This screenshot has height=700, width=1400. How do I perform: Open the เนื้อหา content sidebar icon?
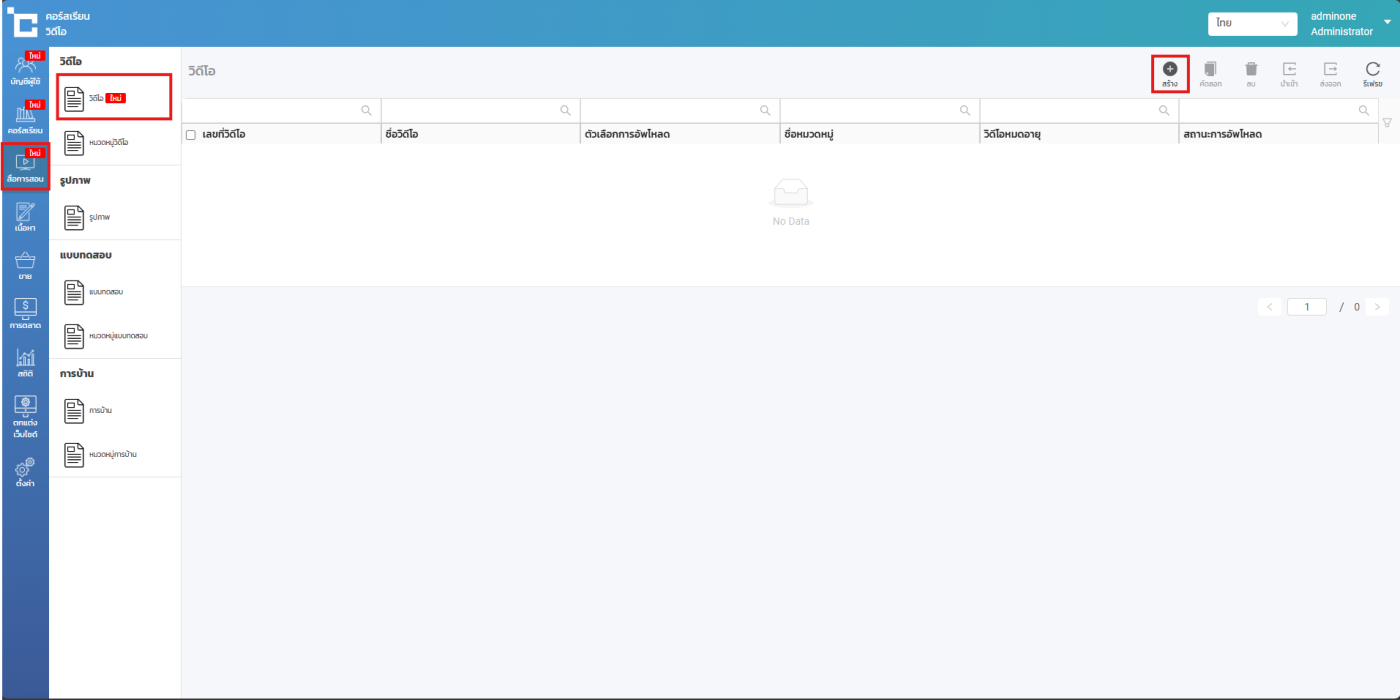click(x=25, y=216)
